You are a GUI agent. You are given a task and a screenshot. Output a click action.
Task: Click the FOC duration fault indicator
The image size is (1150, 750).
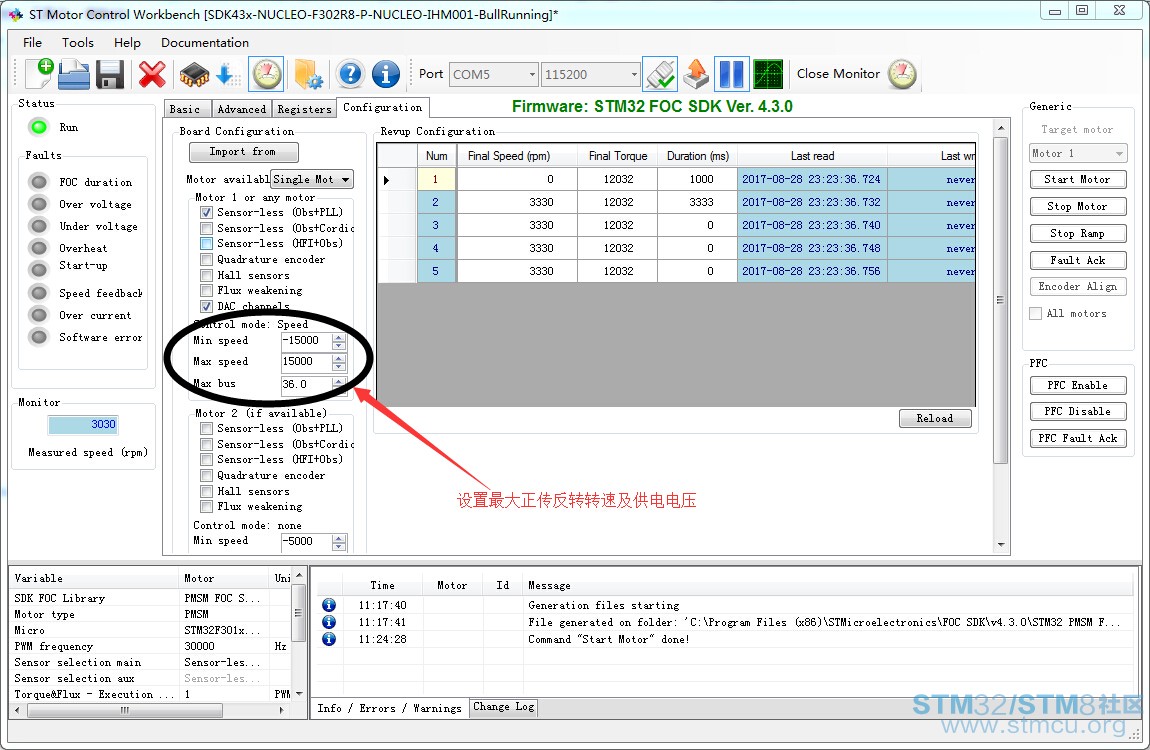pyautogui.click(x=39, y=181)
